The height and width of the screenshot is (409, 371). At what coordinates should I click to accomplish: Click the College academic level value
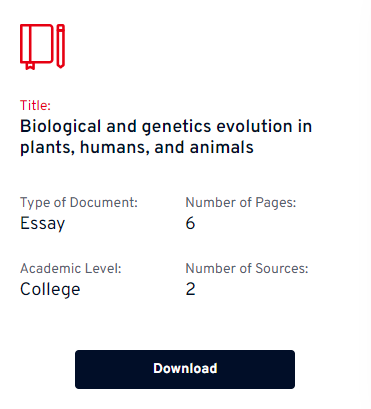click(50, 289)
